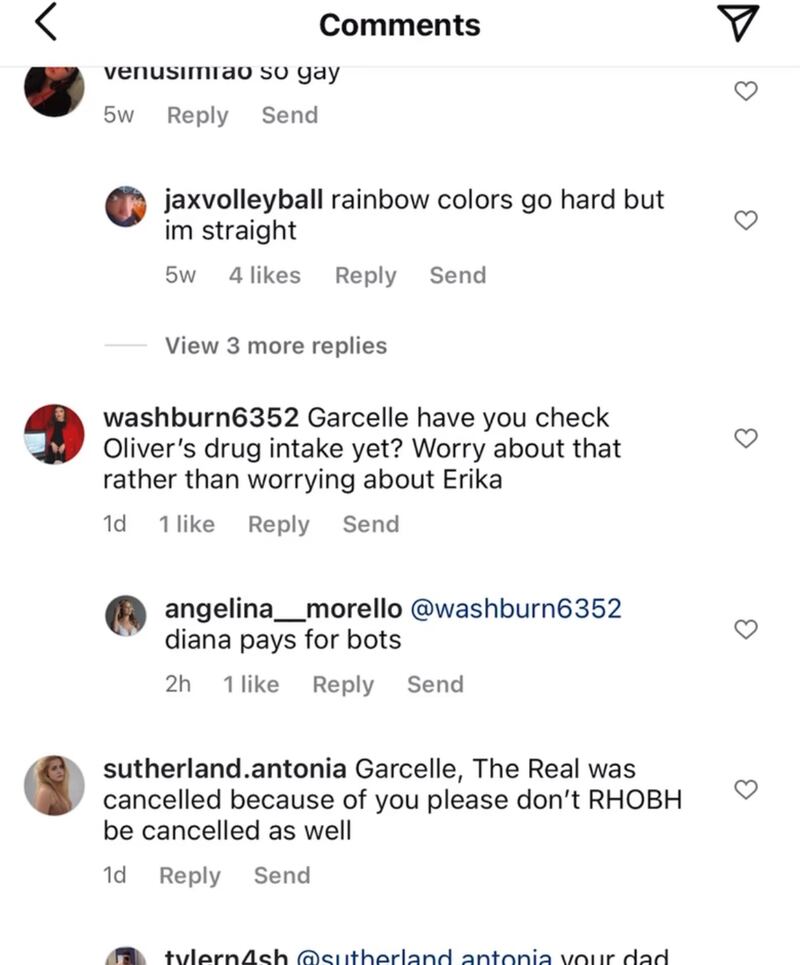Send sutherland.antonia's comment
This screenshot has height=965, width=800.
(282, 875)
